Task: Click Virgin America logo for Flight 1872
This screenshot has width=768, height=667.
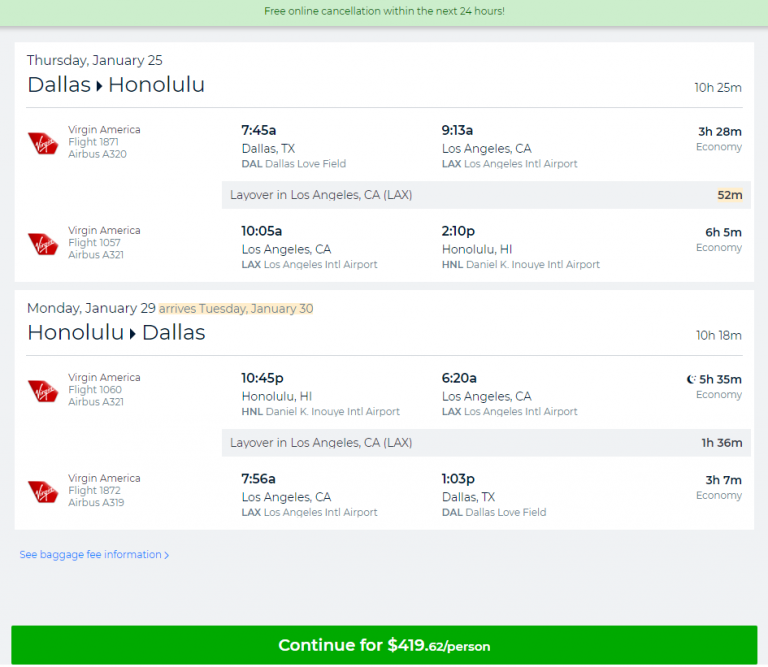Action: tap(43, 491)
